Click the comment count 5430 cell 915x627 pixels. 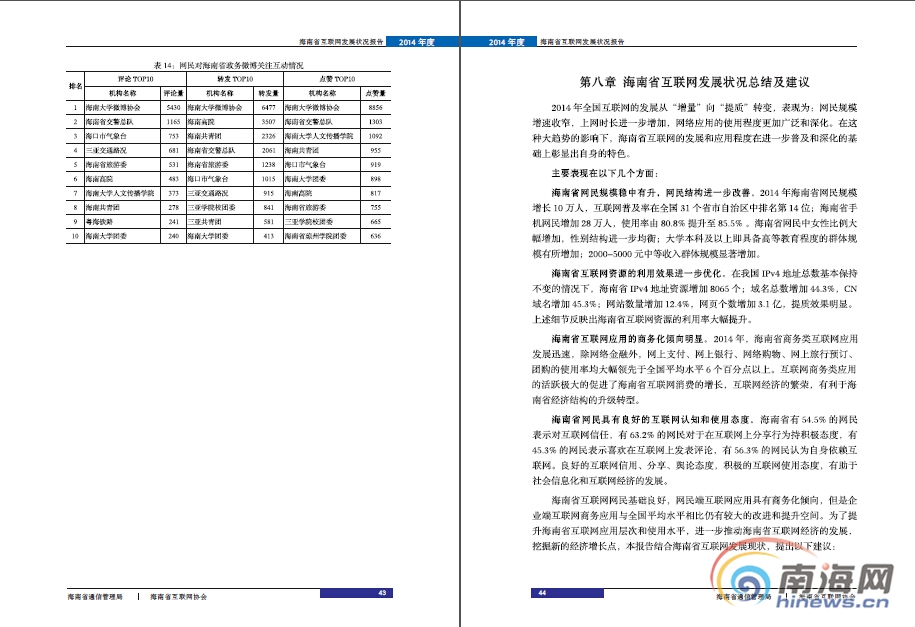(x=172, y=106)
